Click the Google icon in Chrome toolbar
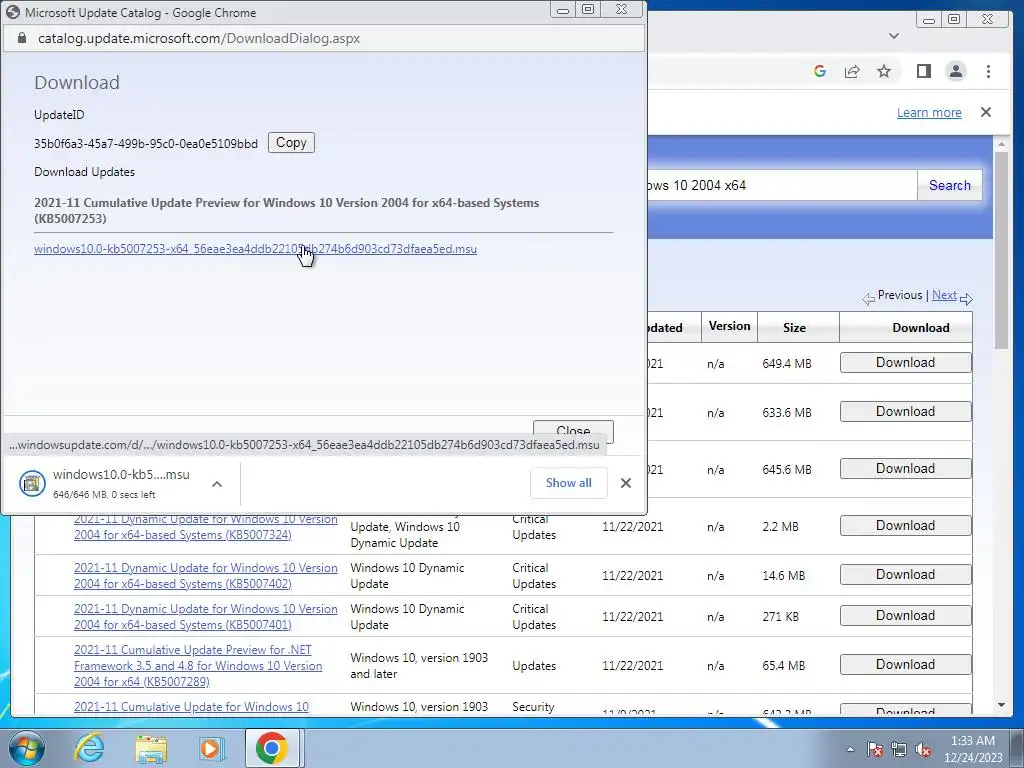Screen dimensions: 1024x768 point(820,71)
